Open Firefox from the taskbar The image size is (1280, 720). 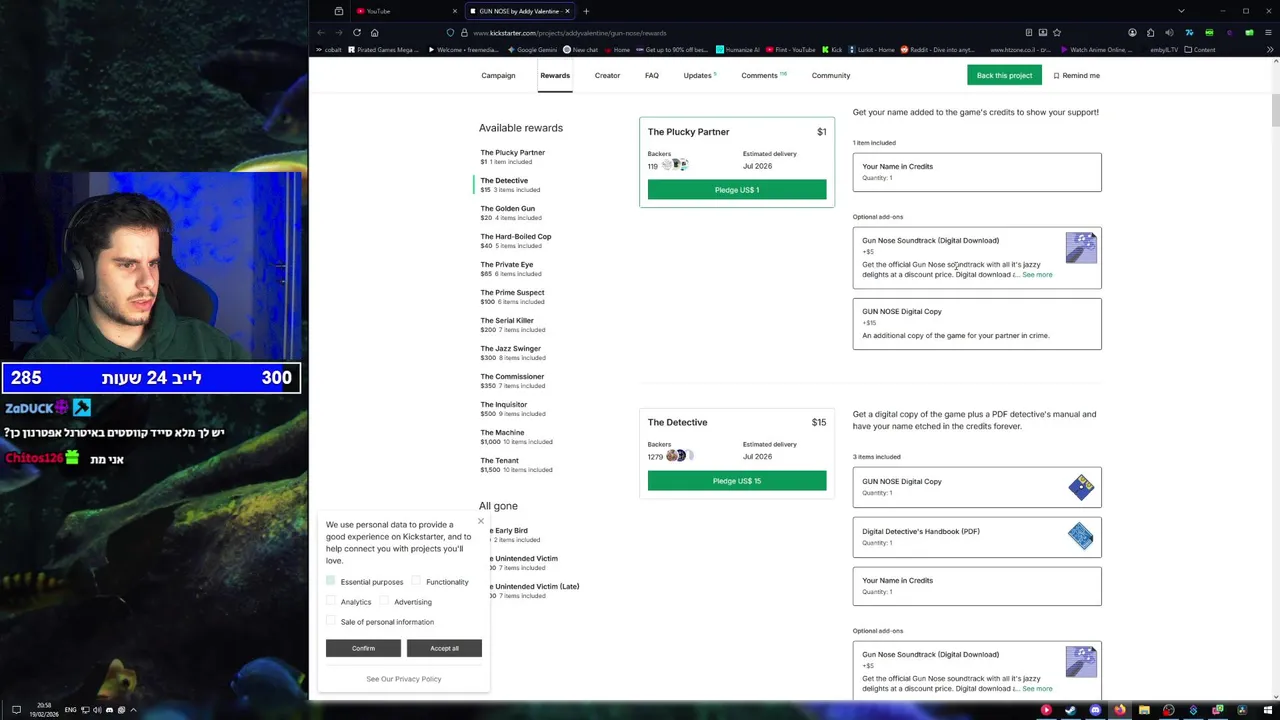click(1119, 710)
